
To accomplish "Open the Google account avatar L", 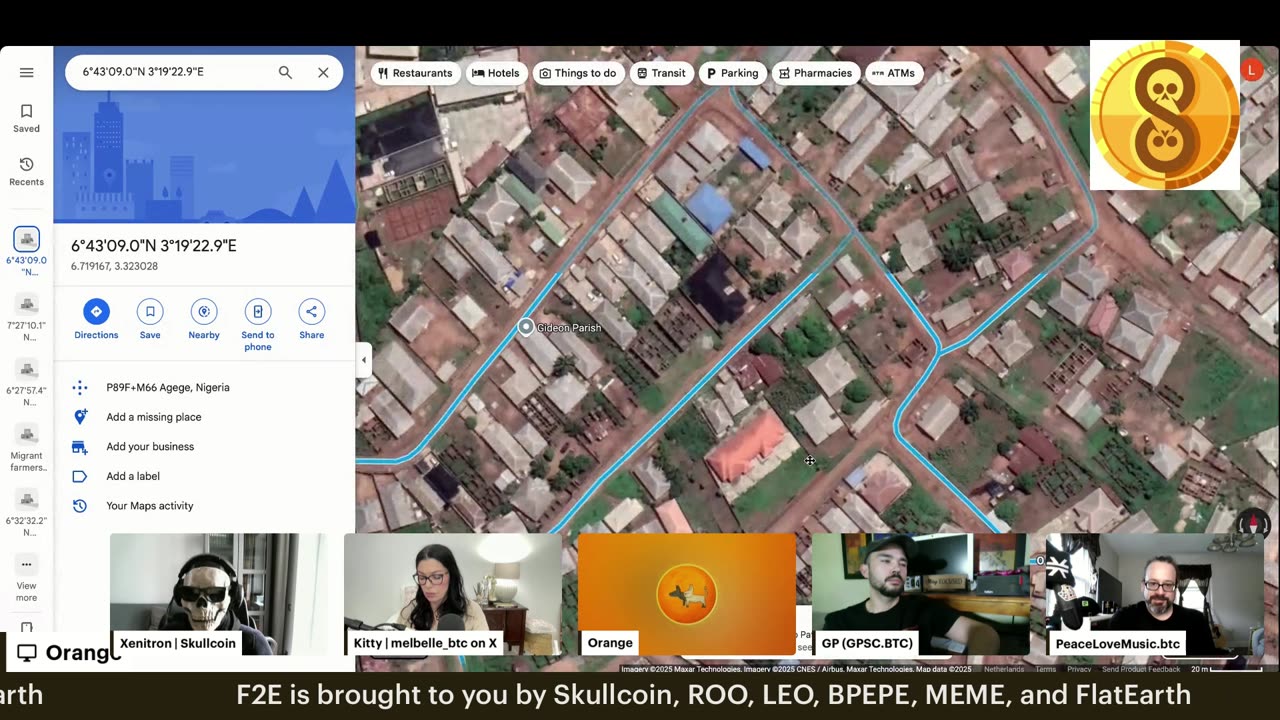I will pos(1251,70).
